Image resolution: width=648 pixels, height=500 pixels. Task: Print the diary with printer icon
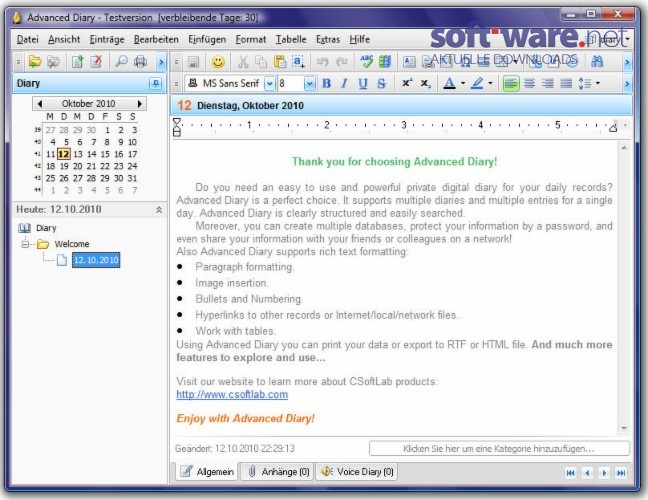pos(141,62)
